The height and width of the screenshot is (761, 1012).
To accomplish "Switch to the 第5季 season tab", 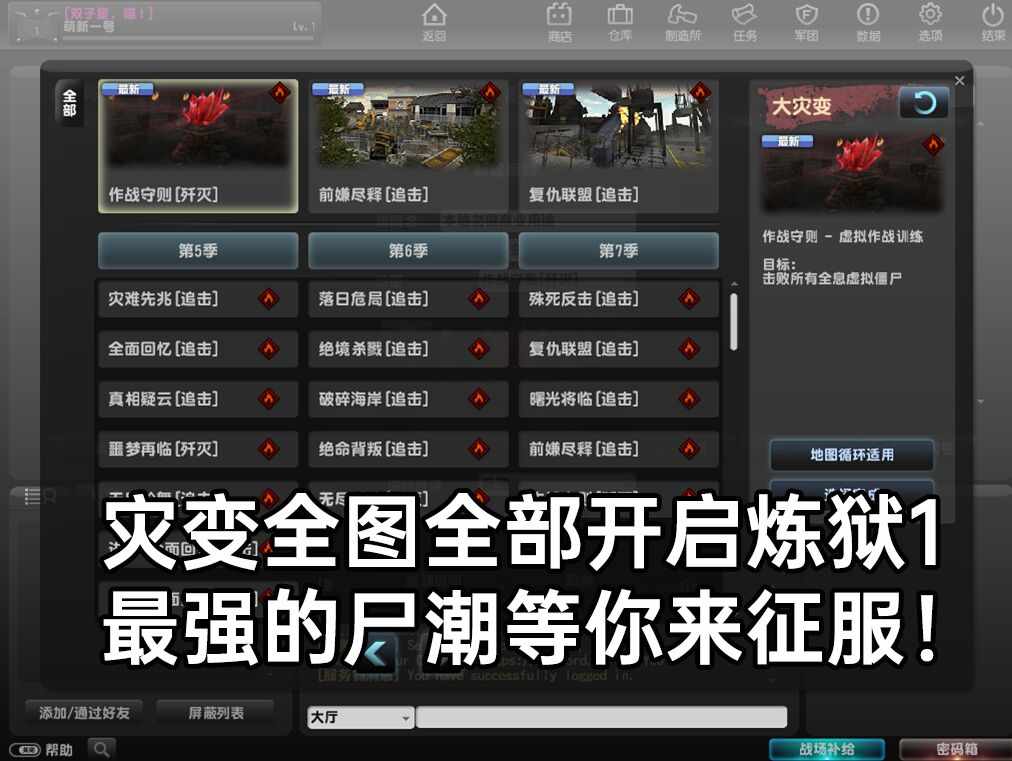I will click(198, 250).
